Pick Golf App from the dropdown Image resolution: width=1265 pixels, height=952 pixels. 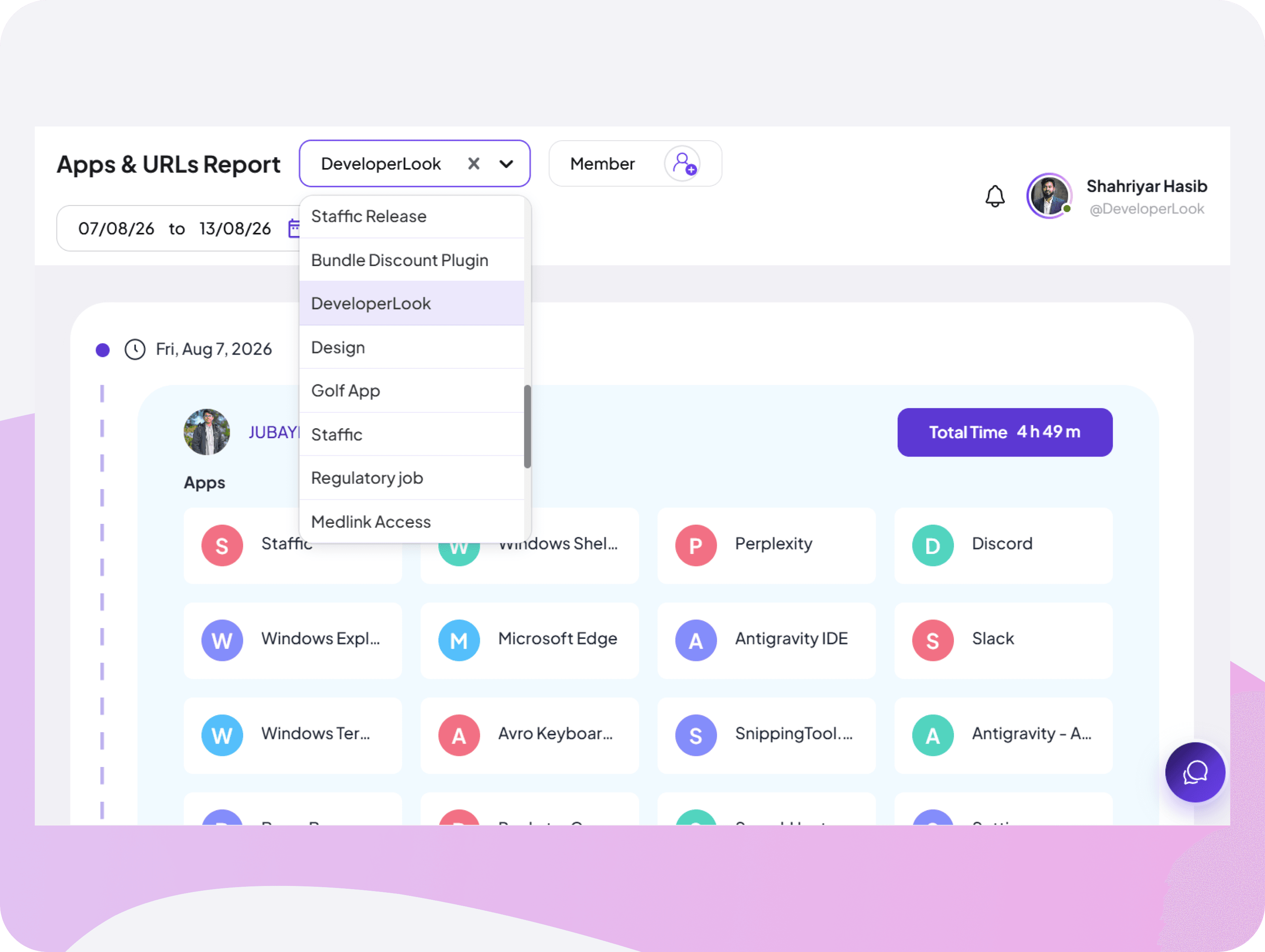(412, 391)
